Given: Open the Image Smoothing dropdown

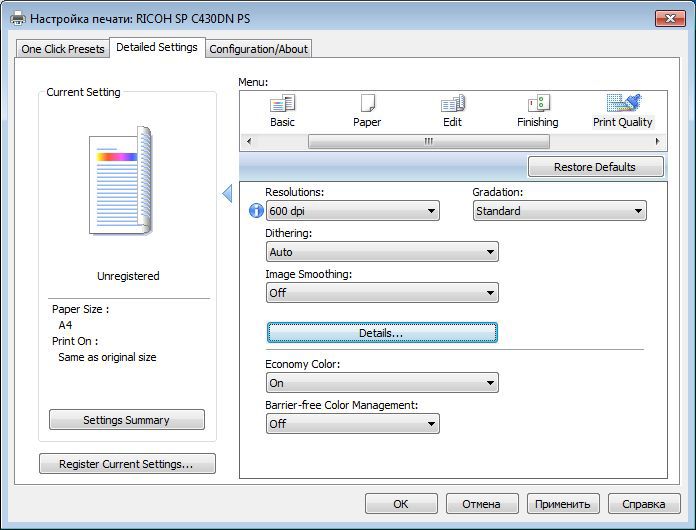Looking at the screenshot, I should pyautogui.click(x=382, y=293).
